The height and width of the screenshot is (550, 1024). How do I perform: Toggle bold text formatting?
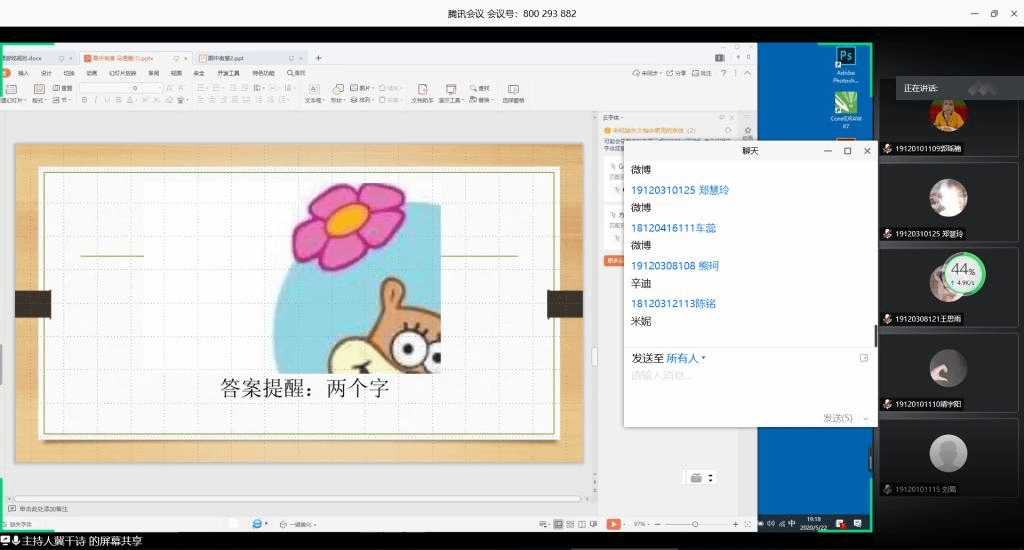point(84,100)
